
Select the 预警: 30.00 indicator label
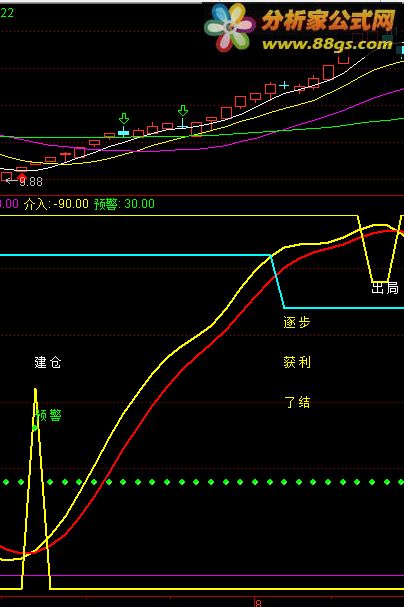tap(124, 204)
